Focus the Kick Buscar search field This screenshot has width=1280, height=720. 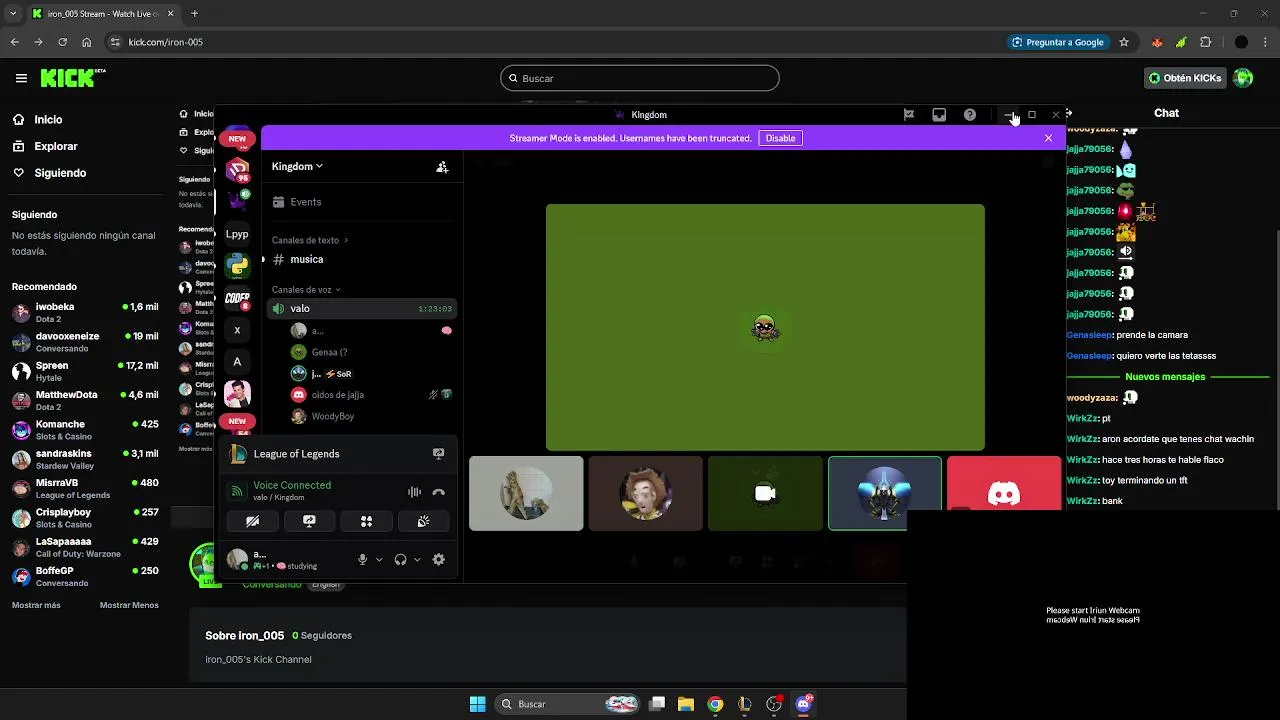point(640,78)
